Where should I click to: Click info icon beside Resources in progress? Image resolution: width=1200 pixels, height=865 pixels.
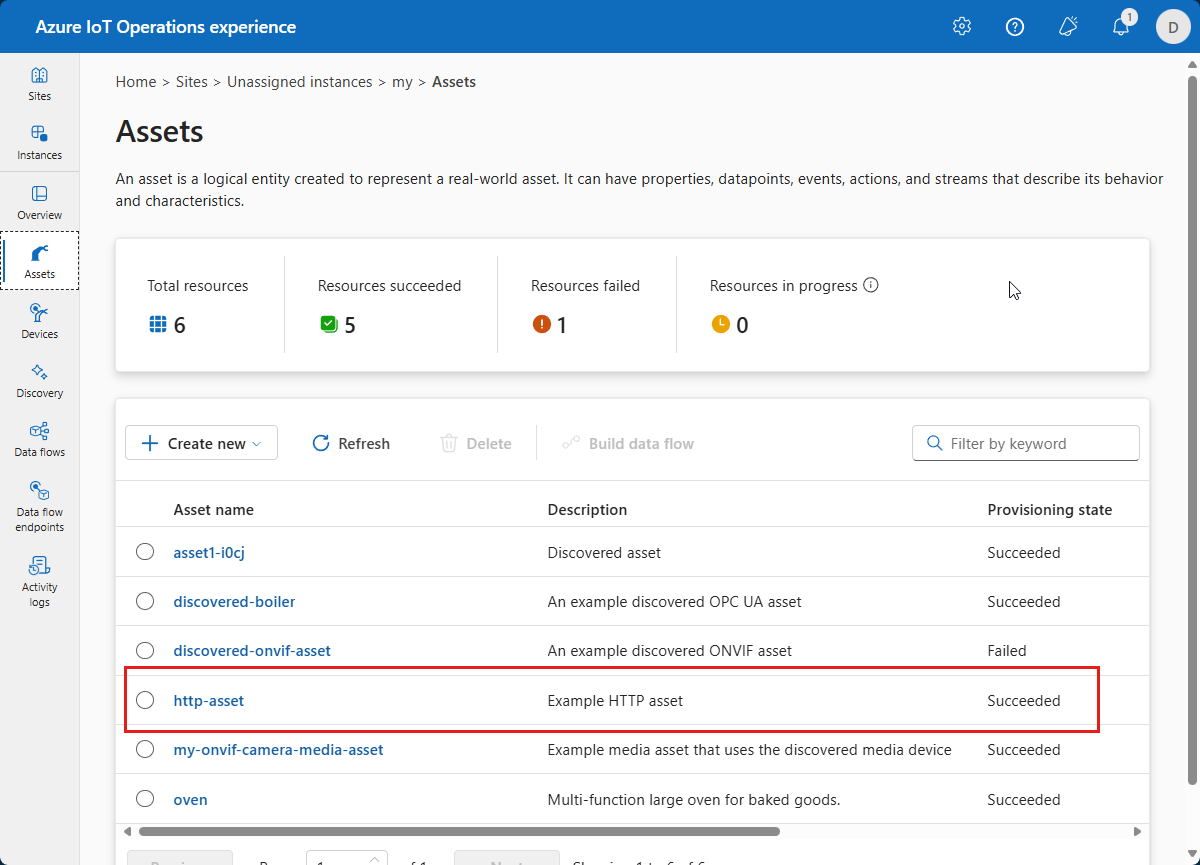(871, 285)
